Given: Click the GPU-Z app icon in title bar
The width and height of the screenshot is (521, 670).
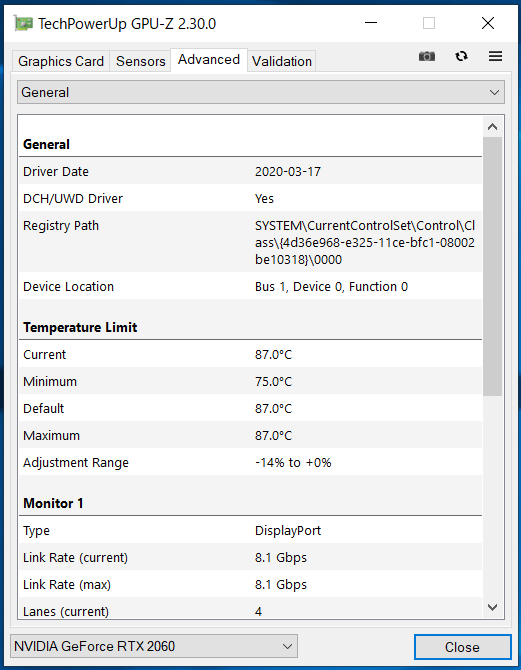Looking at the screenshot, I should (x=23, y=23).
